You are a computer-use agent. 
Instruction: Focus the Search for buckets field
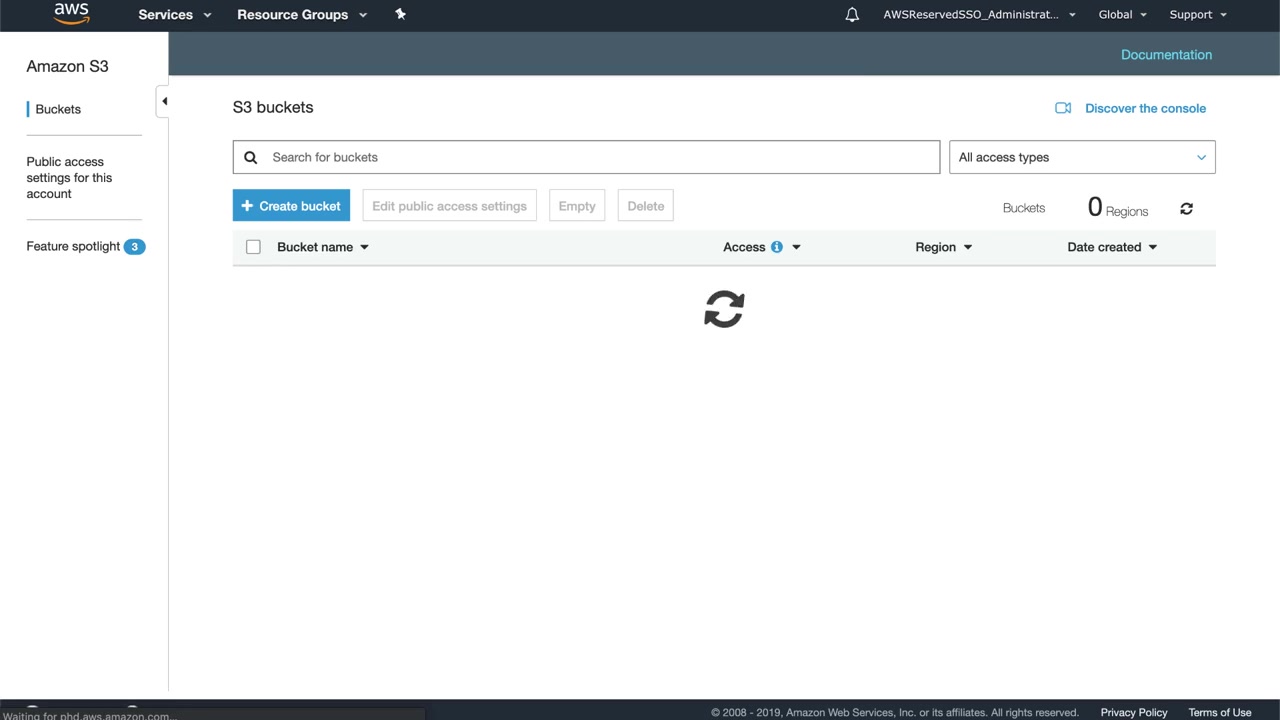[586, 157]
